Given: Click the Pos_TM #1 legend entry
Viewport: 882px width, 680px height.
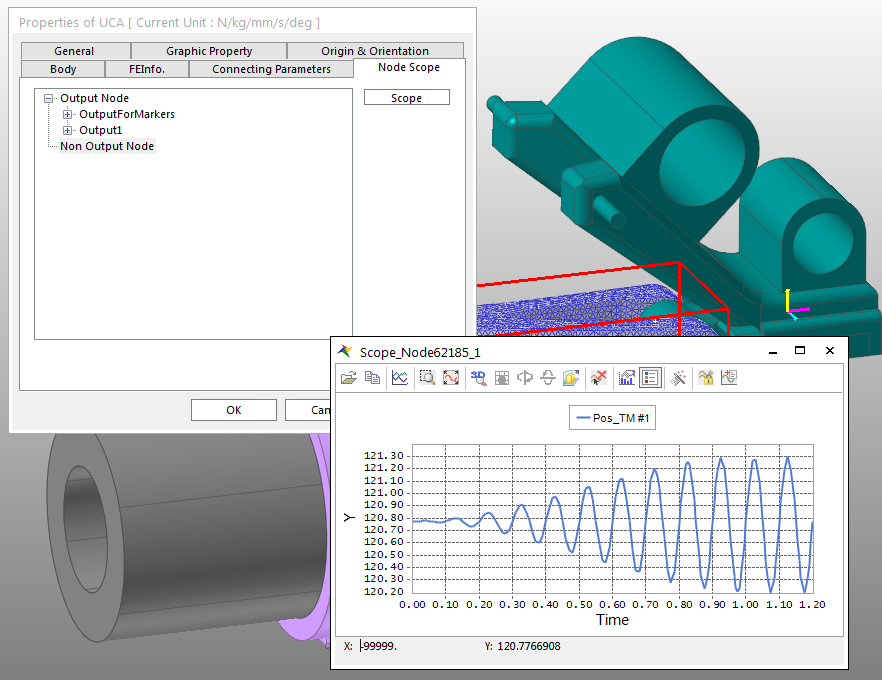Looking at the screenshot, I should pyautogui.click(x=614, y=419).
